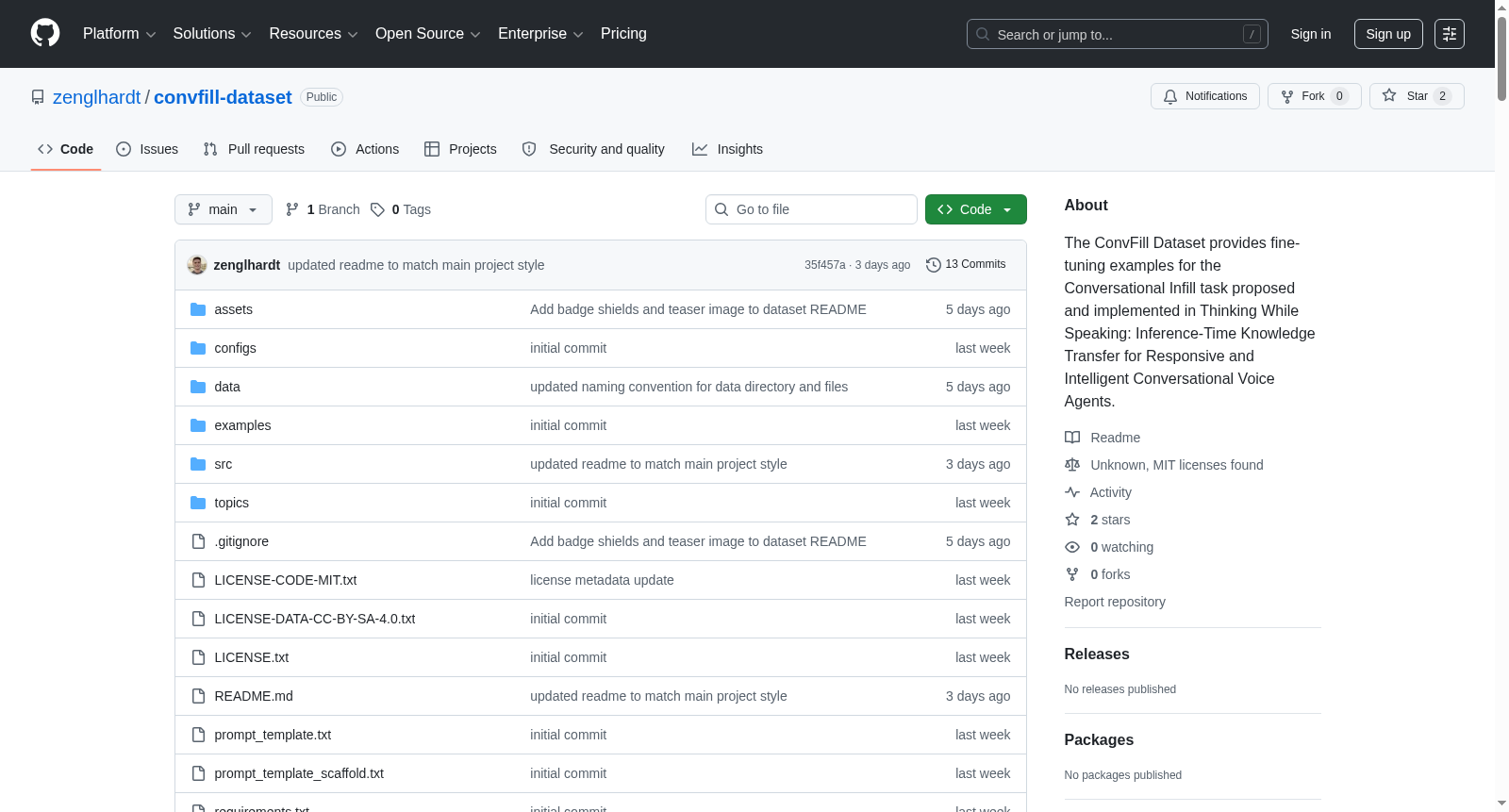Focus the Go to file field
1509x812 pixels.
[x=811, y=209]
